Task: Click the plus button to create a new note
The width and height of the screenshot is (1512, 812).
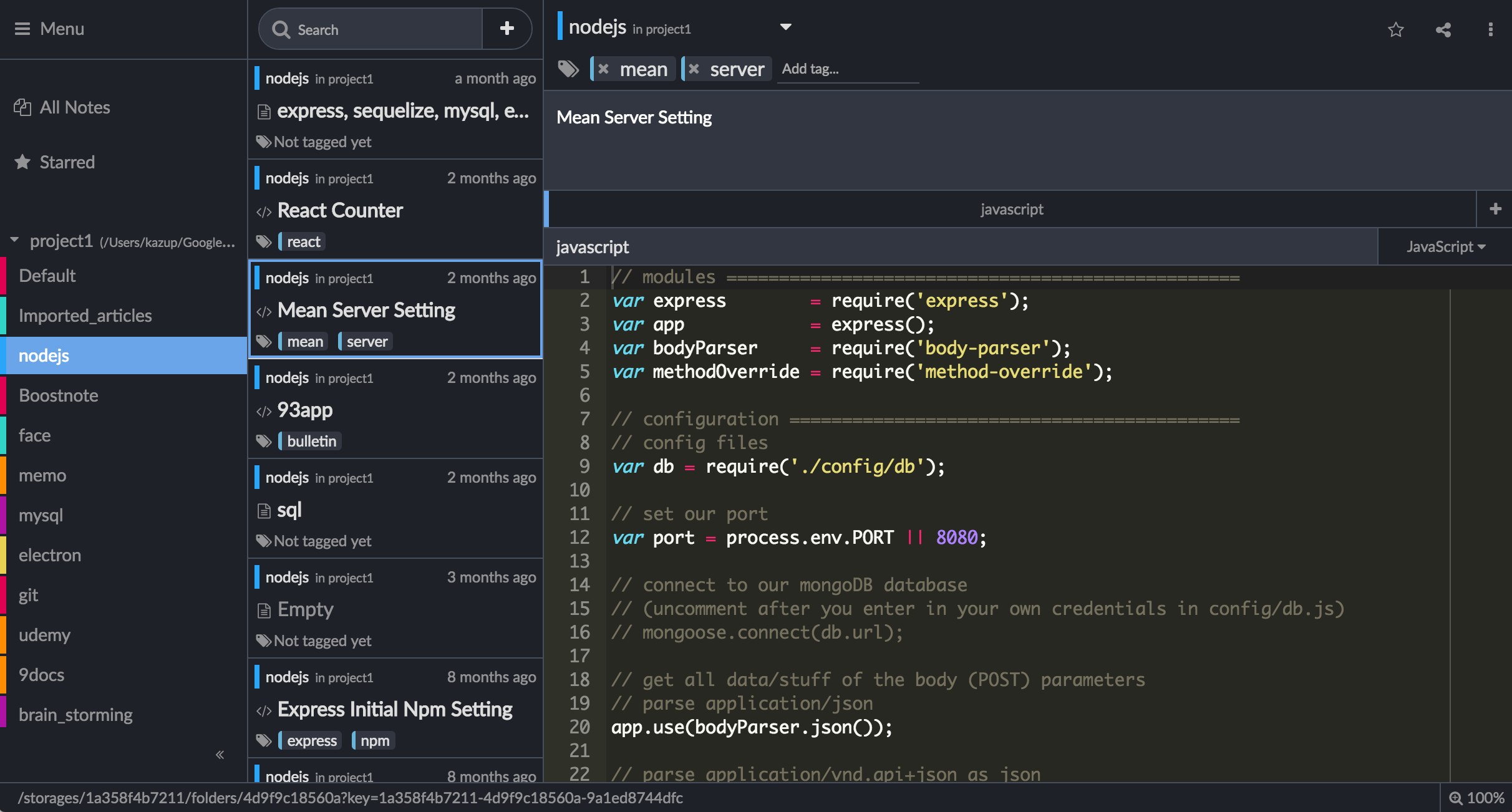Action: 506,28
